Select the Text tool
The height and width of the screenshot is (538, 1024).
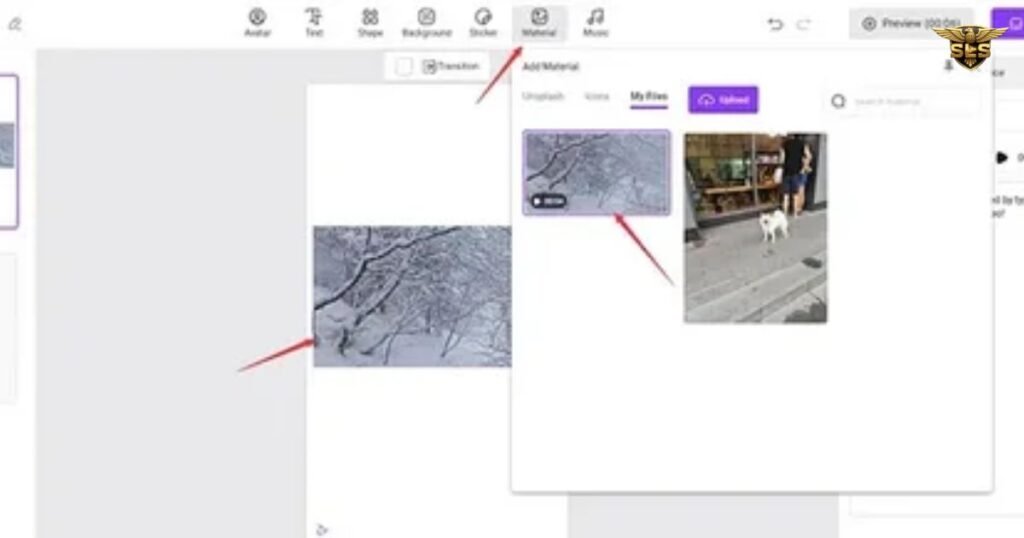tap(314, 22)
